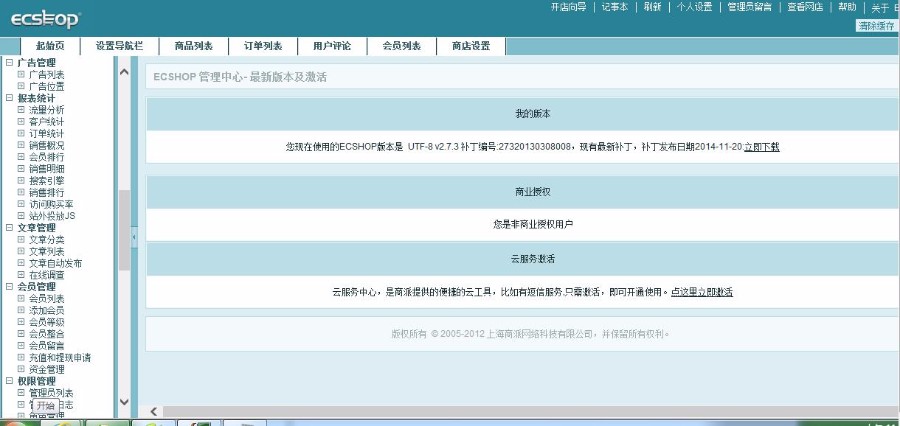
Task: Select the 商店设置 tab
Action: pyautogui.click(x=470, y=46)
